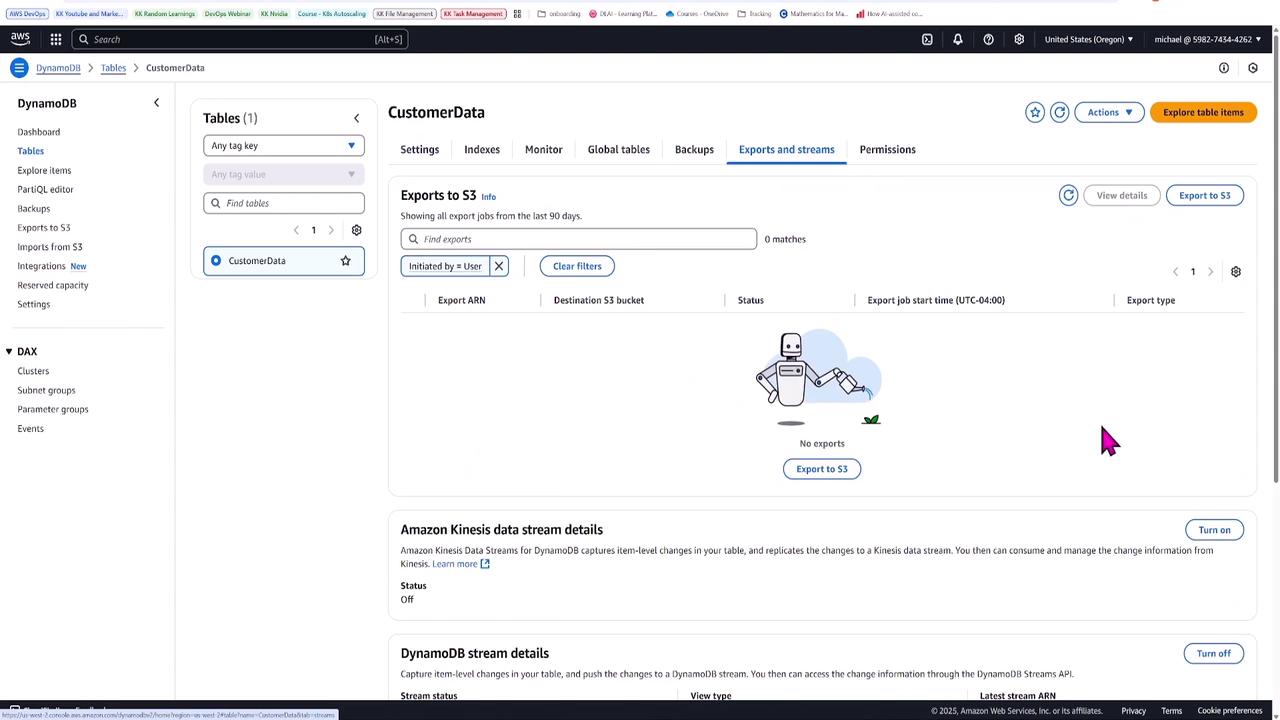Collapse the DAX section in sidebar

pos(9,352)
